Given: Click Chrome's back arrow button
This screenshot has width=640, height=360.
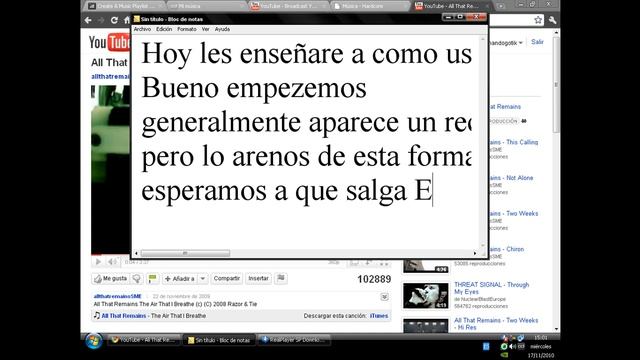Looking at the screenshot, I should click(88, 20).
